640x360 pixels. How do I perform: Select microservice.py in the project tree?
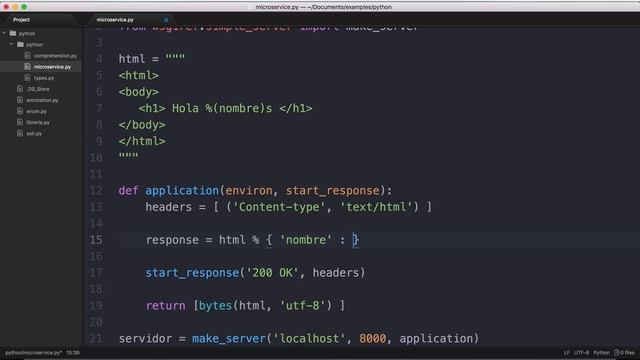tap(52, 67)
